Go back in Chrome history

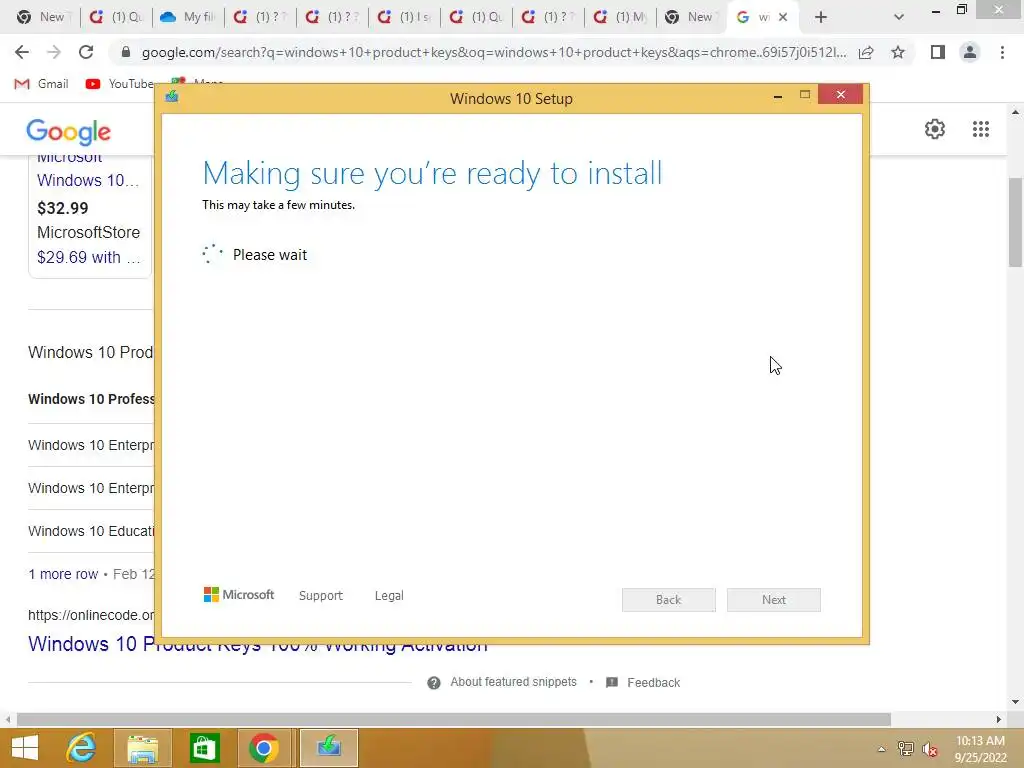click(22, 52)
